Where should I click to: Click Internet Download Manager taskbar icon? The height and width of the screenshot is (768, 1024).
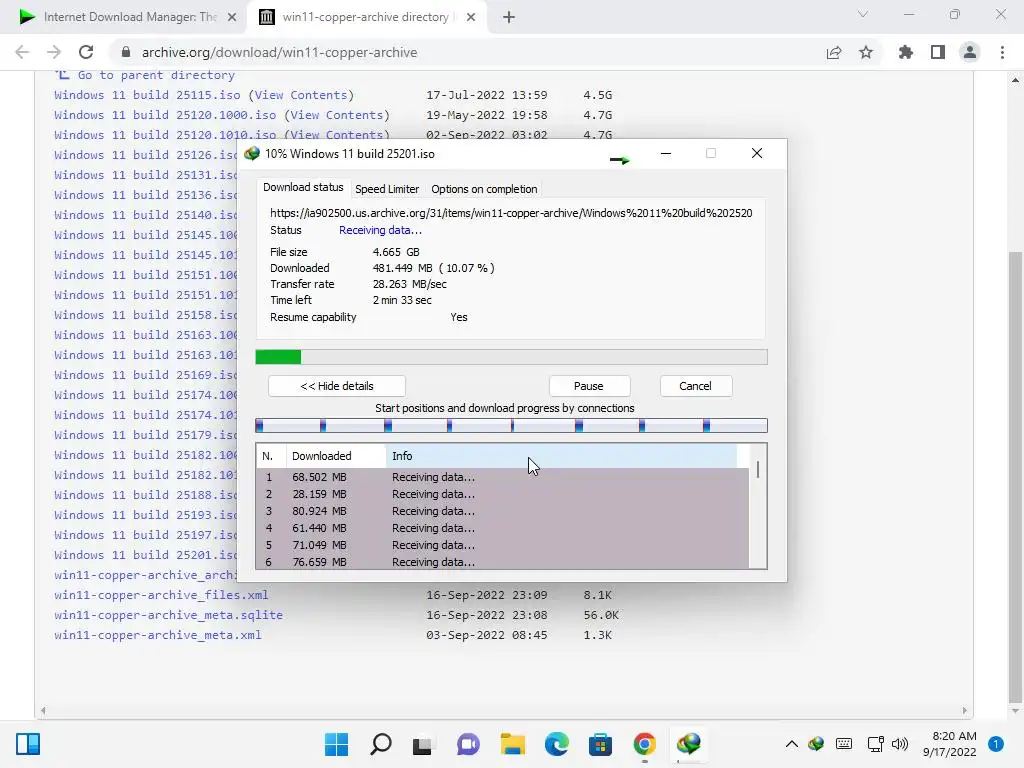pyautogui.click(x=689, y=743)
